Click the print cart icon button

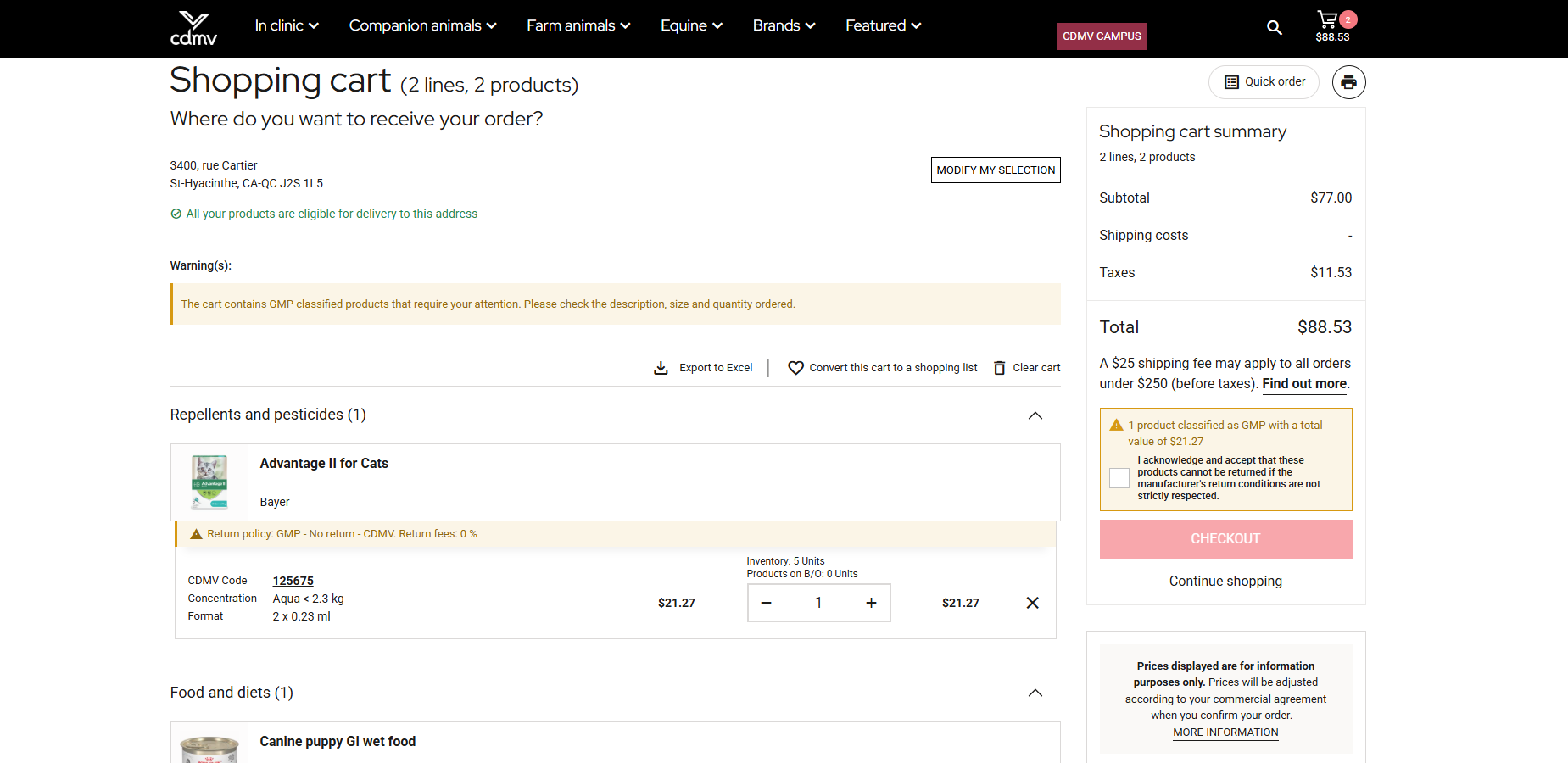click(x=1348, y=82)
